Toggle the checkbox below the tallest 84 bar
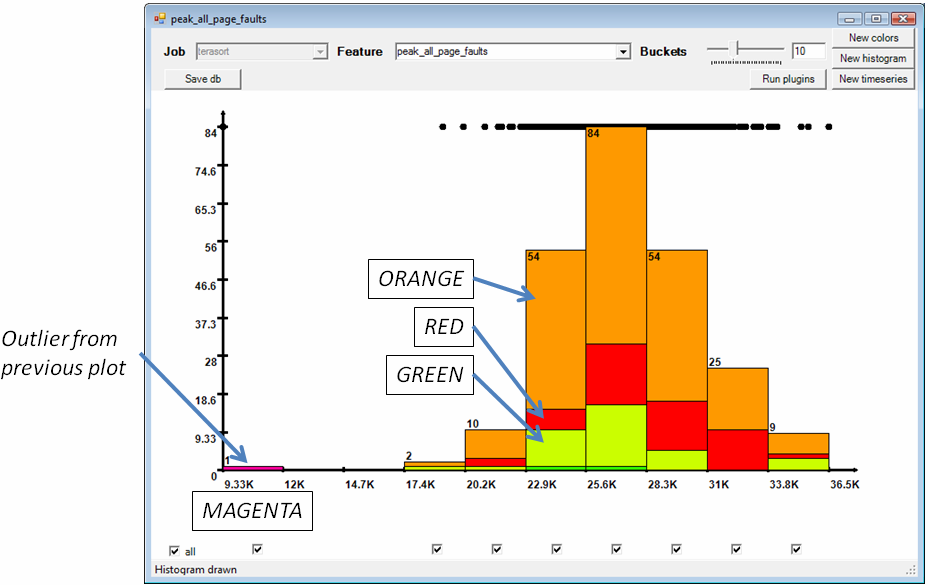 pyautogui.click(x=616, y=548)
